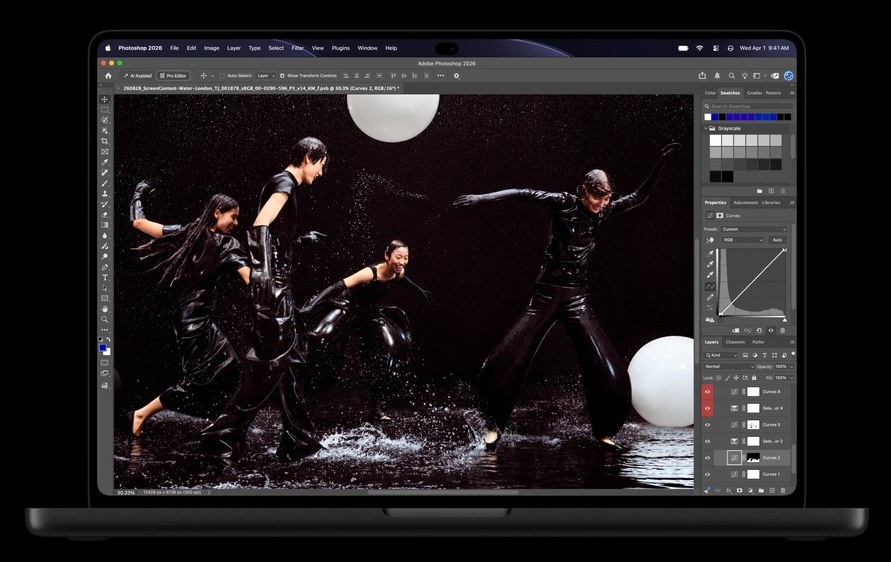891x562 pixels.
Task: Select the Rectangle shape tool
Action: click(105, 298)
